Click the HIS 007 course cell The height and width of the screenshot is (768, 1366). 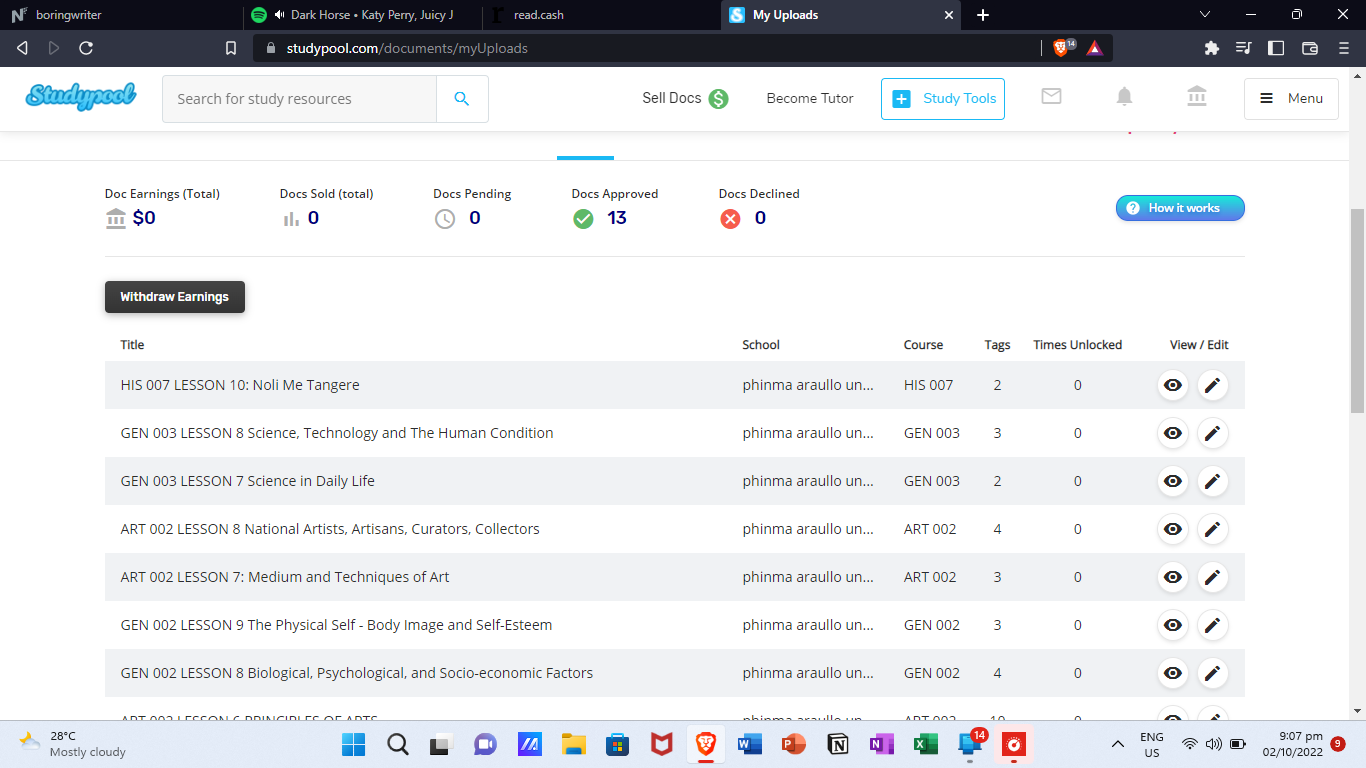pos(929,385)
